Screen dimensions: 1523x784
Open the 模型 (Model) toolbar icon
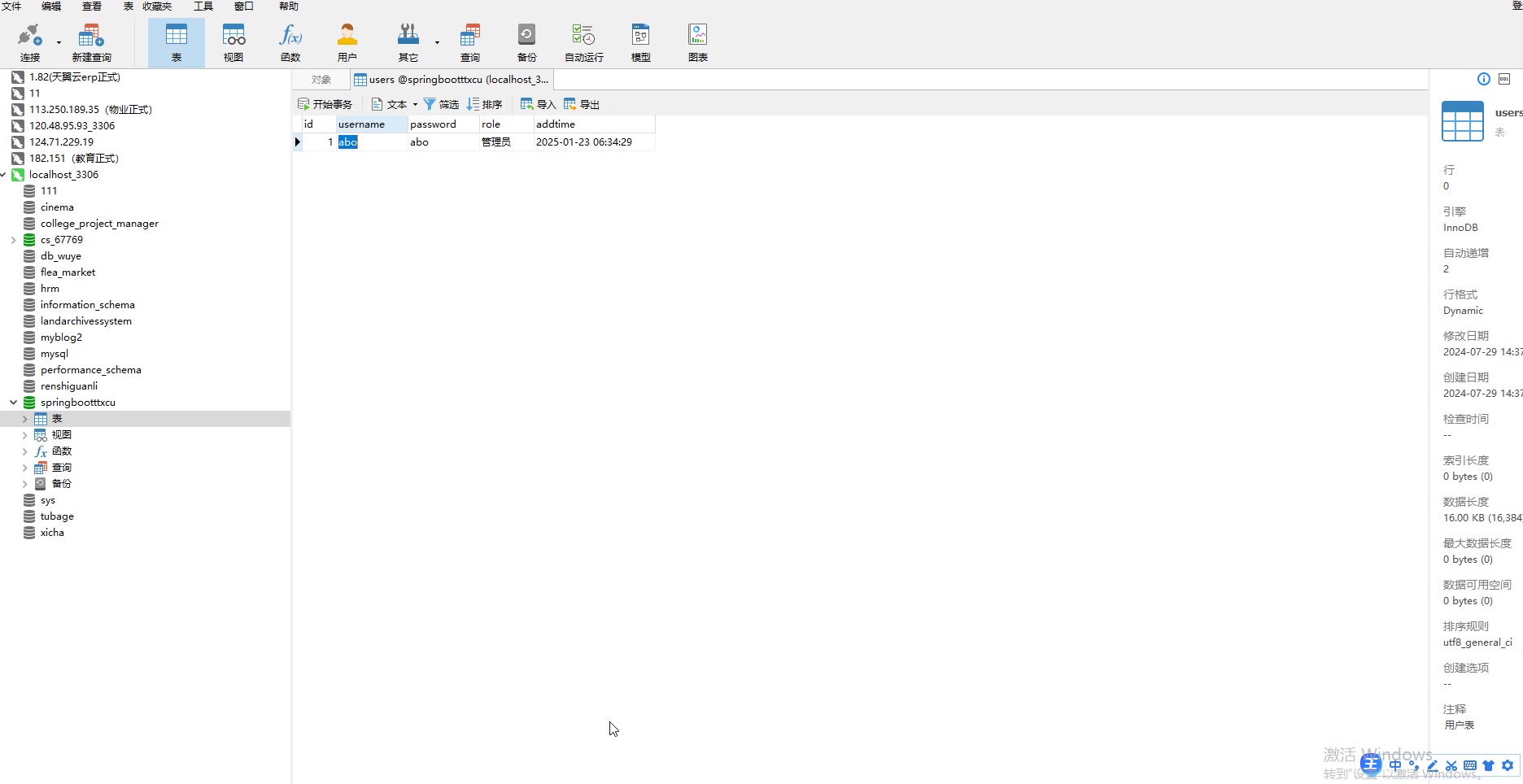[641, 42]
